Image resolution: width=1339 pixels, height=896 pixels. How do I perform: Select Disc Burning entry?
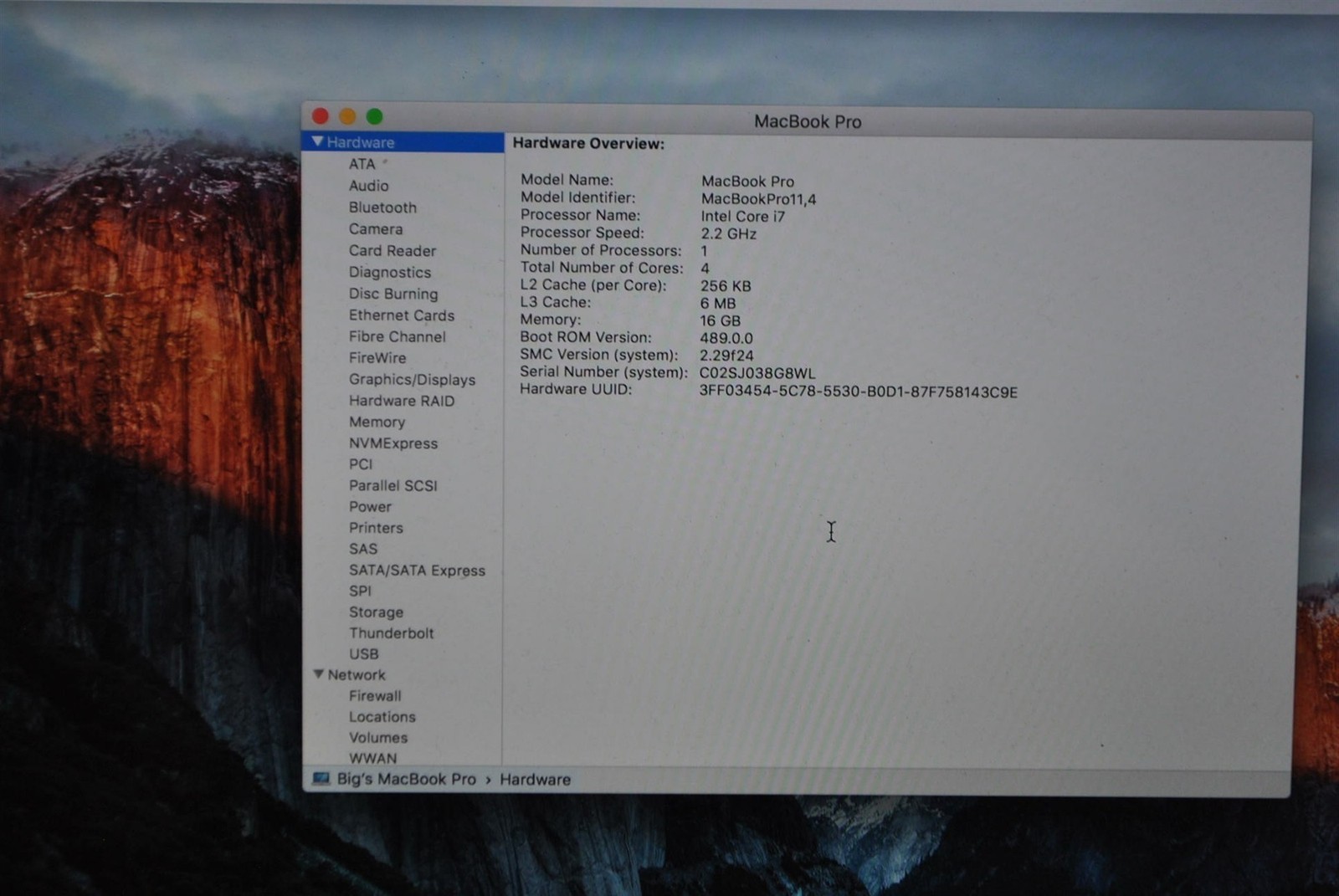[393, 294]
